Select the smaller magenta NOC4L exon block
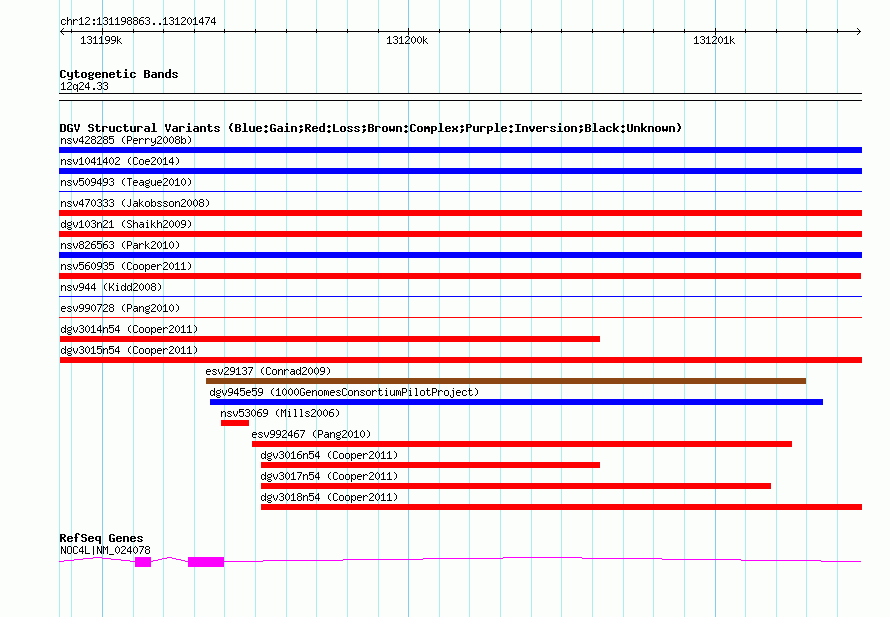The width and height of the screenshot is (890, 617). [143, 562]
